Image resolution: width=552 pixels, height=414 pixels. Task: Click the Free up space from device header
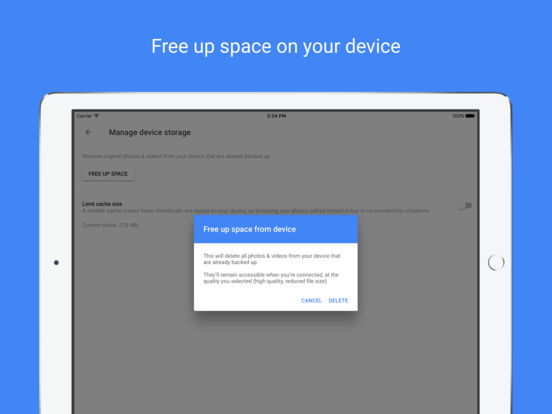[x=250, y=229]
